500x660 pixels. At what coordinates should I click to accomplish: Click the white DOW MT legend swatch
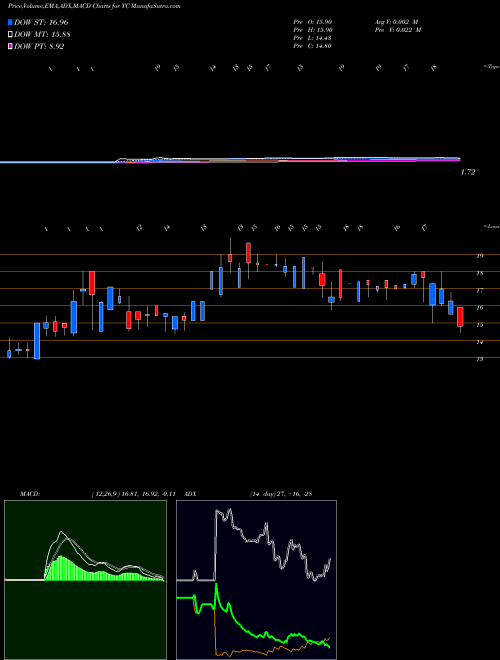coord(10,35)
